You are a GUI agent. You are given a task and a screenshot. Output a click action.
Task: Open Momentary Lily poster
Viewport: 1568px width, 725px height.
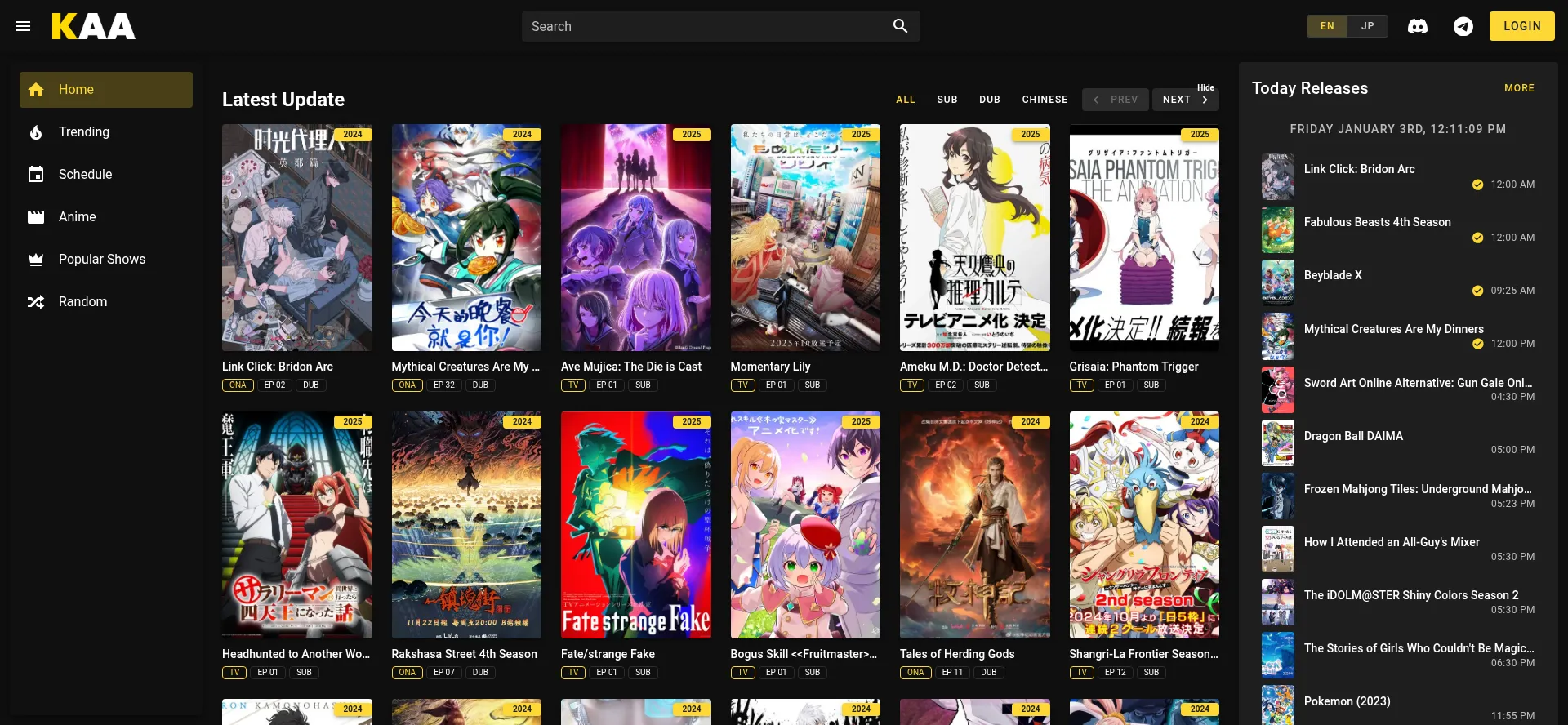pyautogui.click(x=805, y=238)
